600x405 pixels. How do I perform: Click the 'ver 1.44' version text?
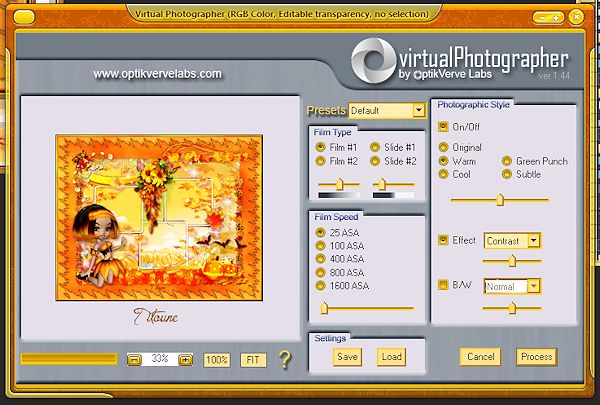554,76
